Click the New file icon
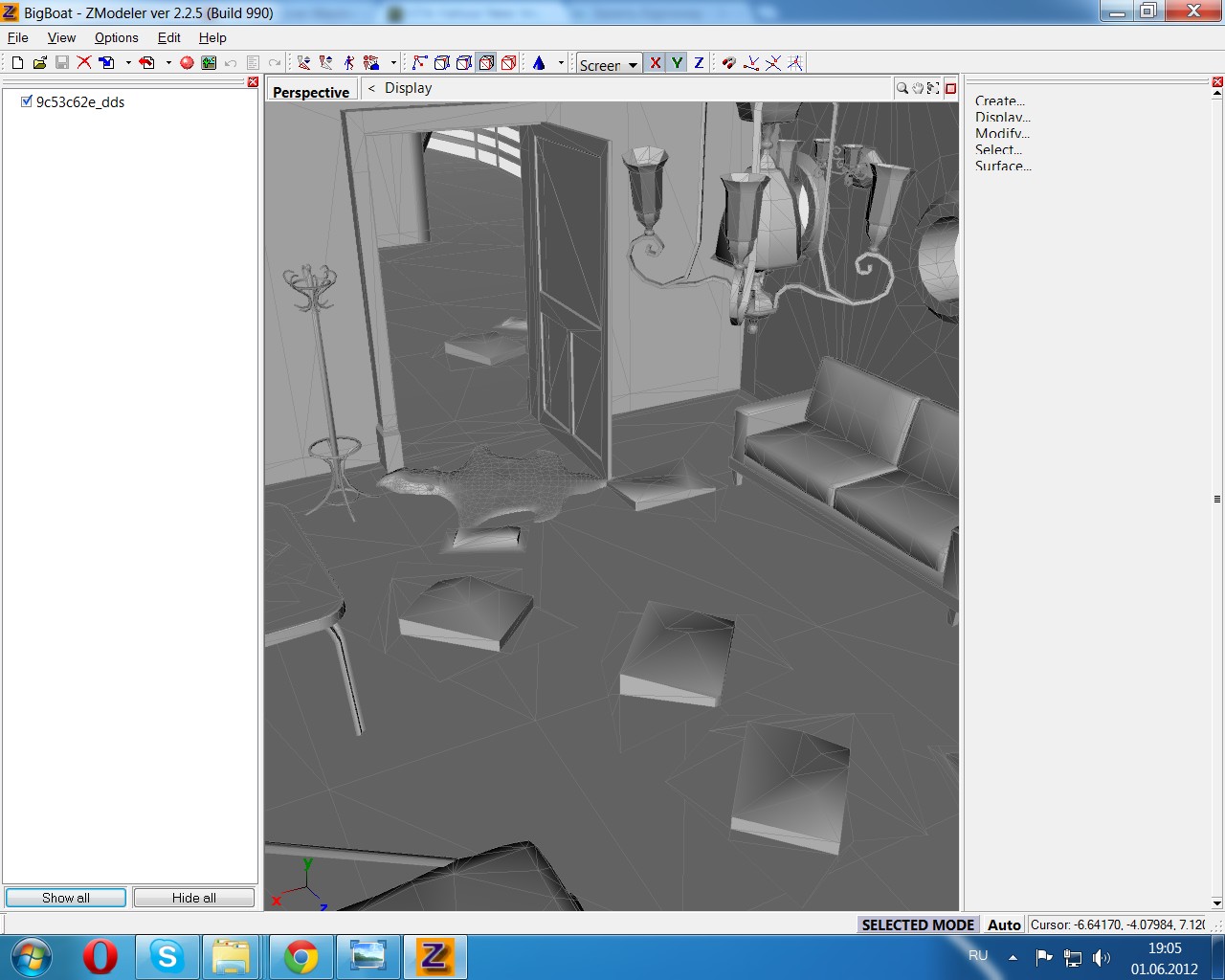Screen dimensions: 1225x980 (x=17, y=63)
